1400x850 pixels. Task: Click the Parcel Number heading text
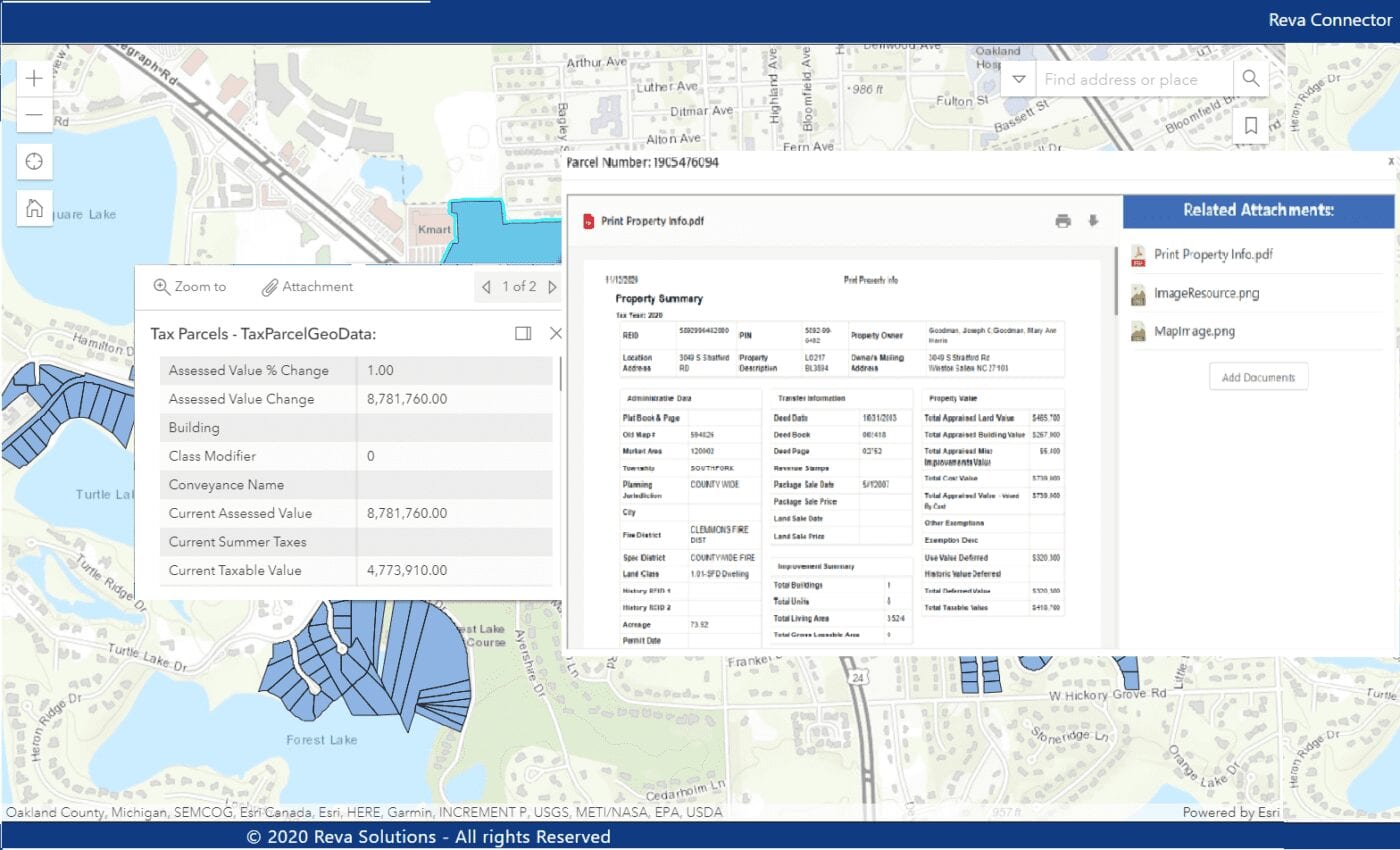pos(642,162)
